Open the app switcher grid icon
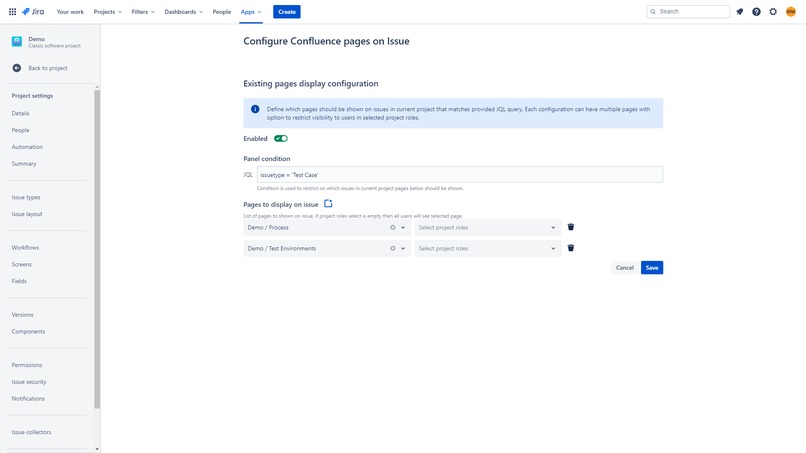This screenshot has height=453, width=806. pos(12,11)
